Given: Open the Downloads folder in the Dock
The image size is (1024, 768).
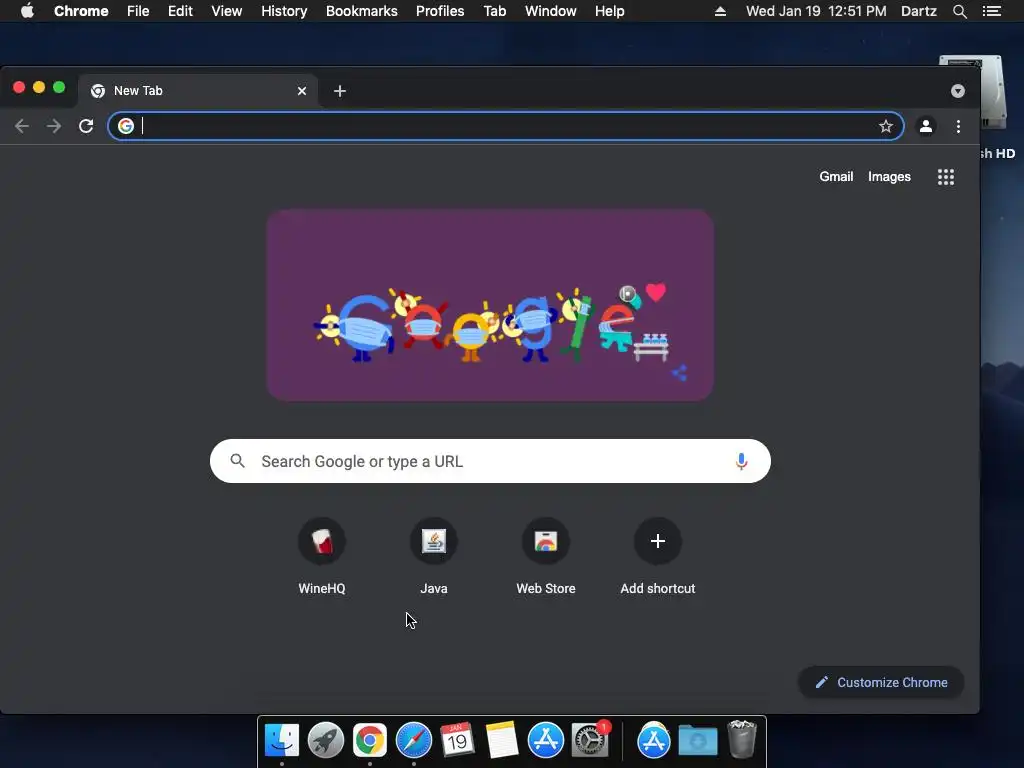Looking at the screenshot, I should 697,741.
